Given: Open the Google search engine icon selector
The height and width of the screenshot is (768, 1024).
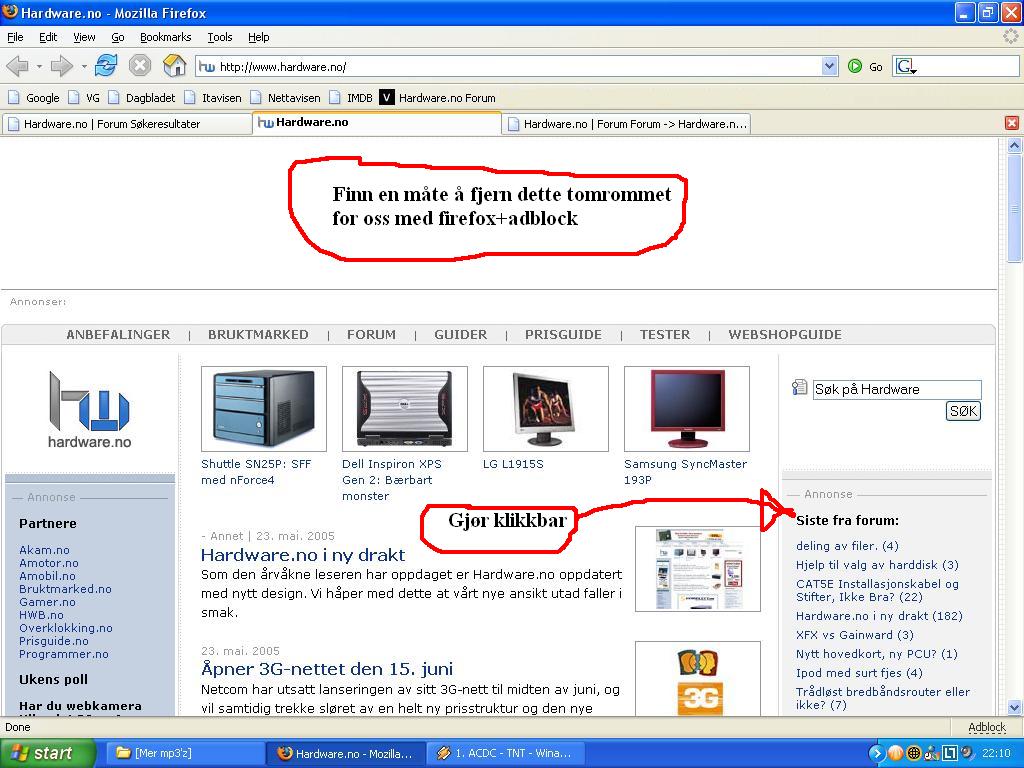Looking at the screenshot, I should click(x=906, y=66).
